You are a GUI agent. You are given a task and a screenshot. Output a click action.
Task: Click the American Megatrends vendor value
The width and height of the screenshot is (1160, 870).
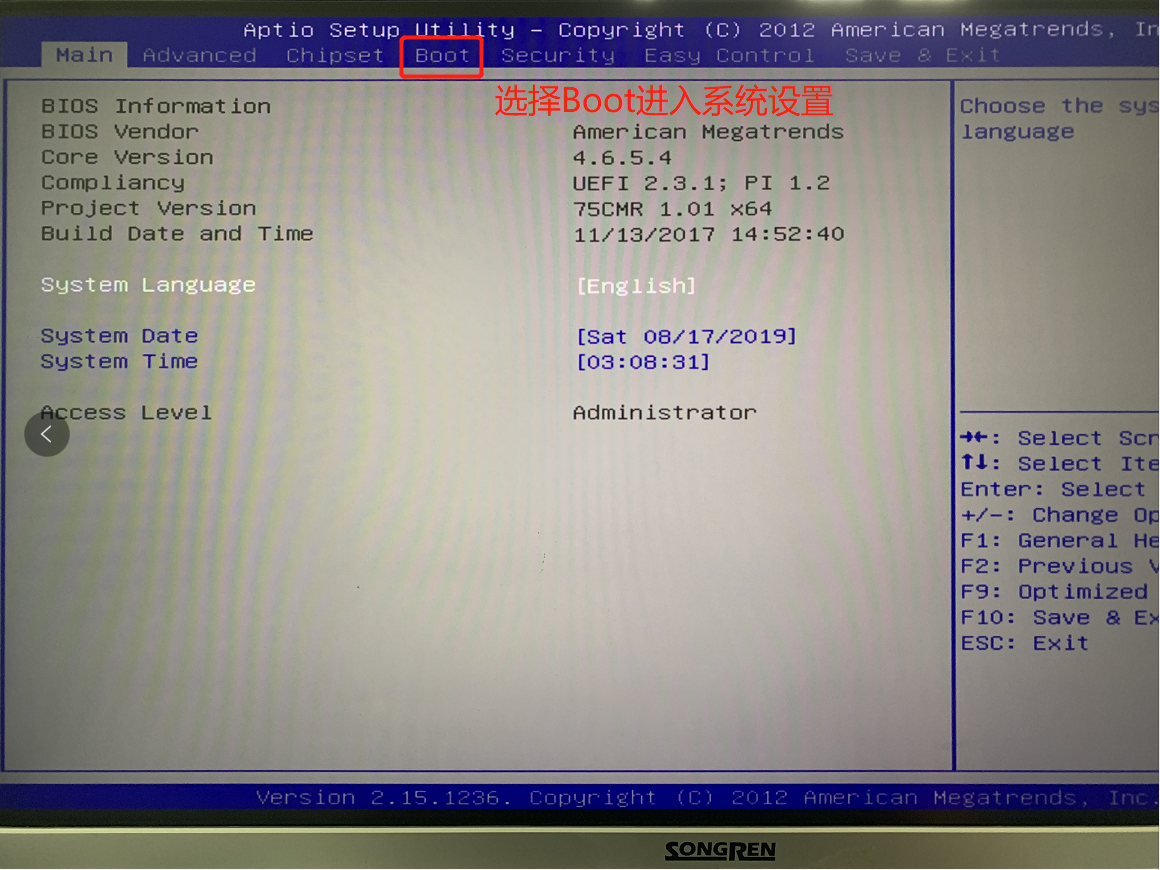click(708, 132)
